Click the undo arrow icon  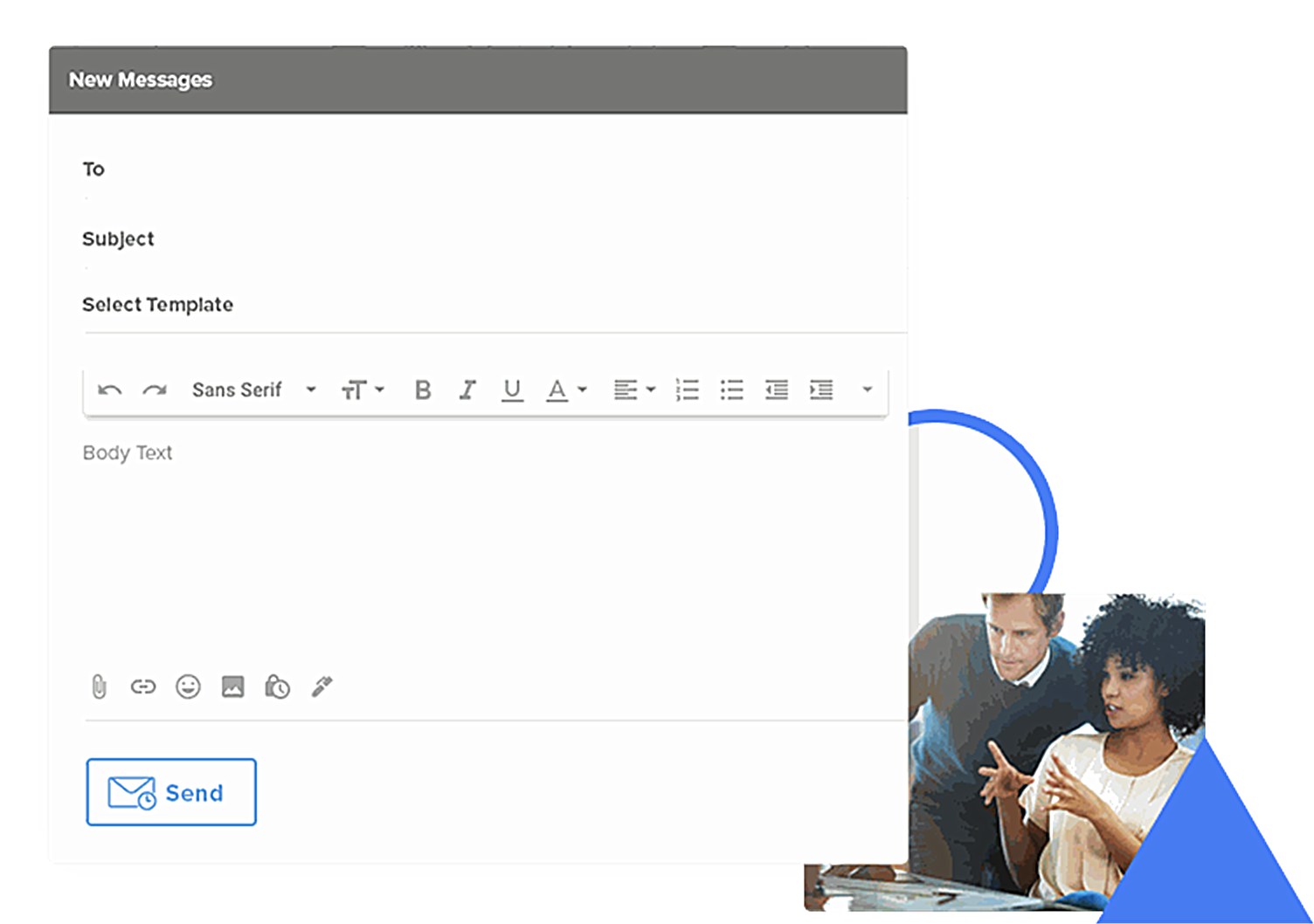tap(109, 390)
